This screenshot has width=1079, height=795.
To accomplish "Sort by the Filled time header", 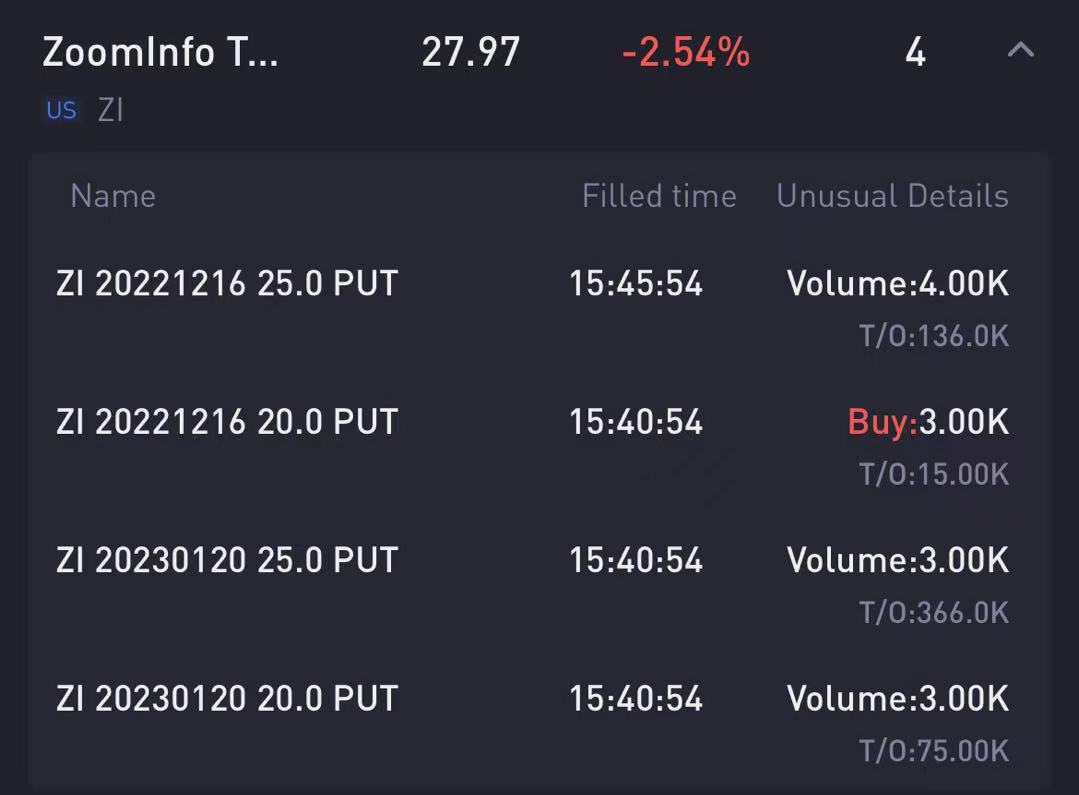I will 659,196.
